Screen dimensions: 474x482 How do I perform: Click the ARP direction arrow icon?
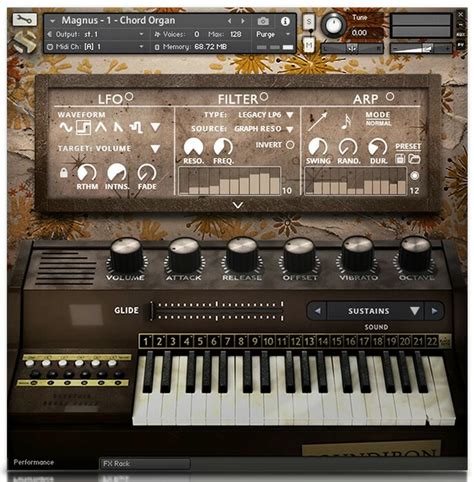tap(317, 121)
